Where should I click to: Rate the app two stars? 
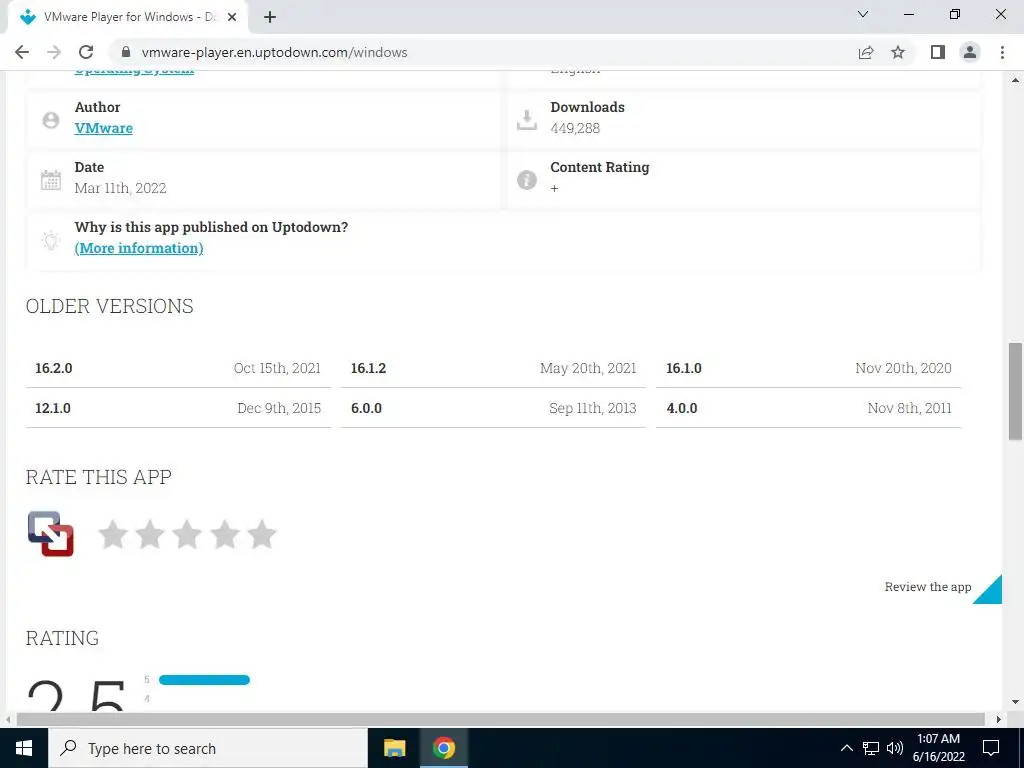(x=150, y=534)
